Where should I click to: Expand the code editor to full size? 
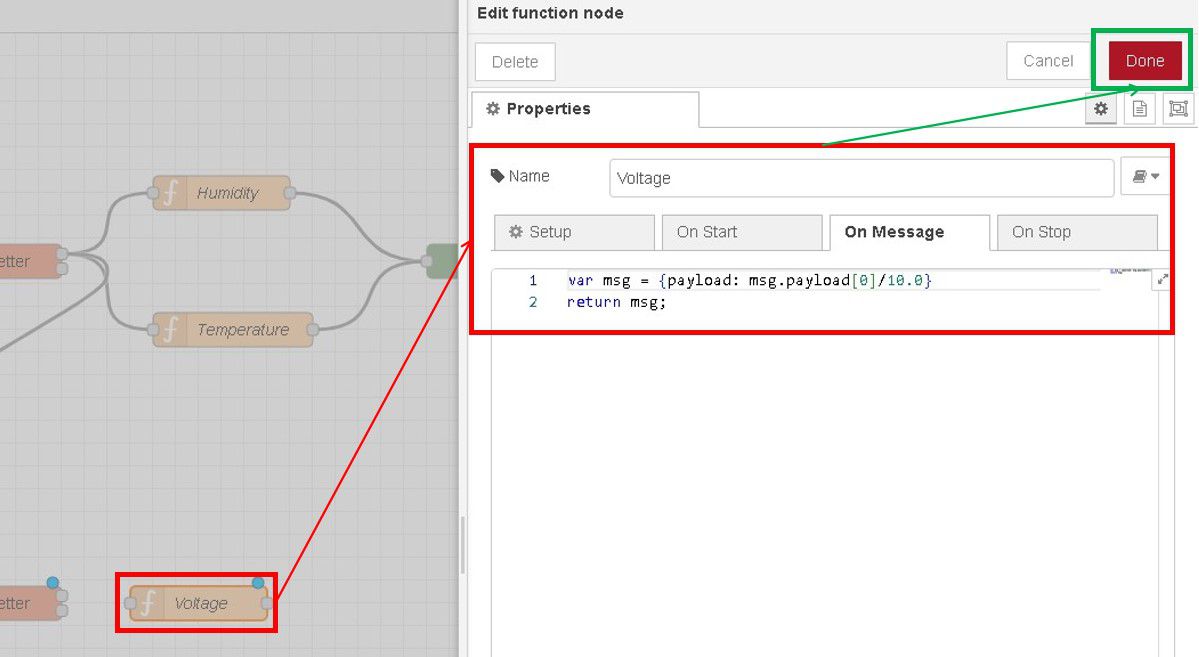point(1162,281)
